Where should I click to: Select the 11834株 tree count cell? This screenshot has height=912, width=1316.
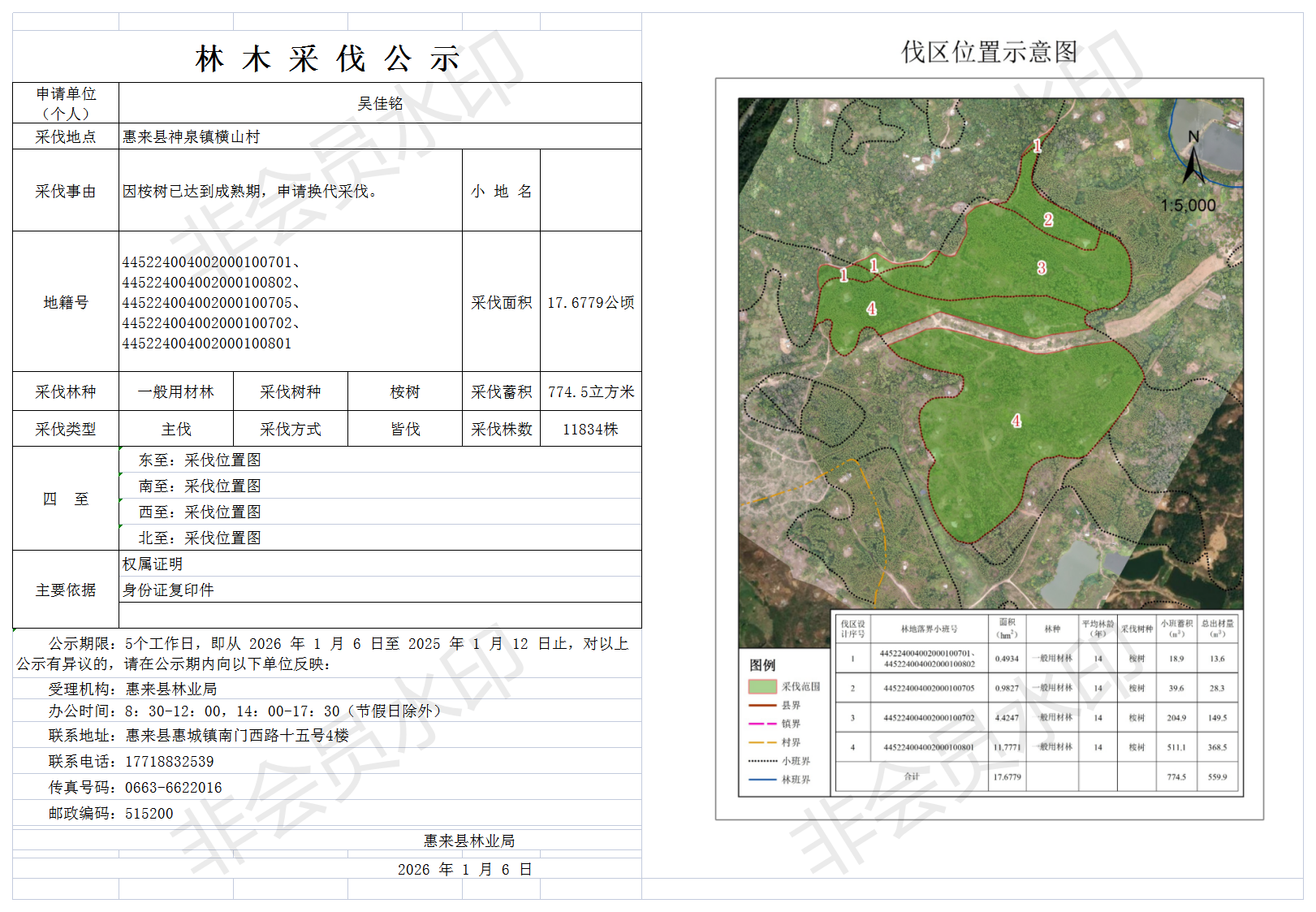590,429
